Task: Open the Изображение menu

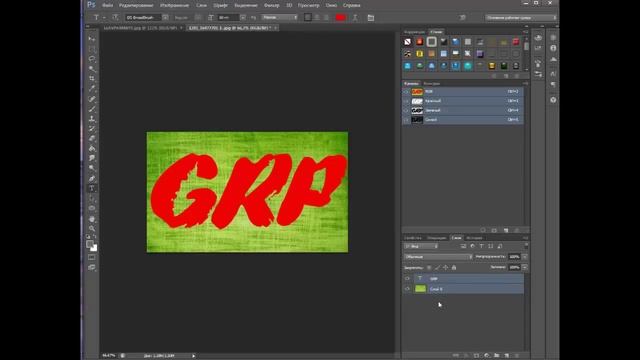Action: [x=174, y=5]
